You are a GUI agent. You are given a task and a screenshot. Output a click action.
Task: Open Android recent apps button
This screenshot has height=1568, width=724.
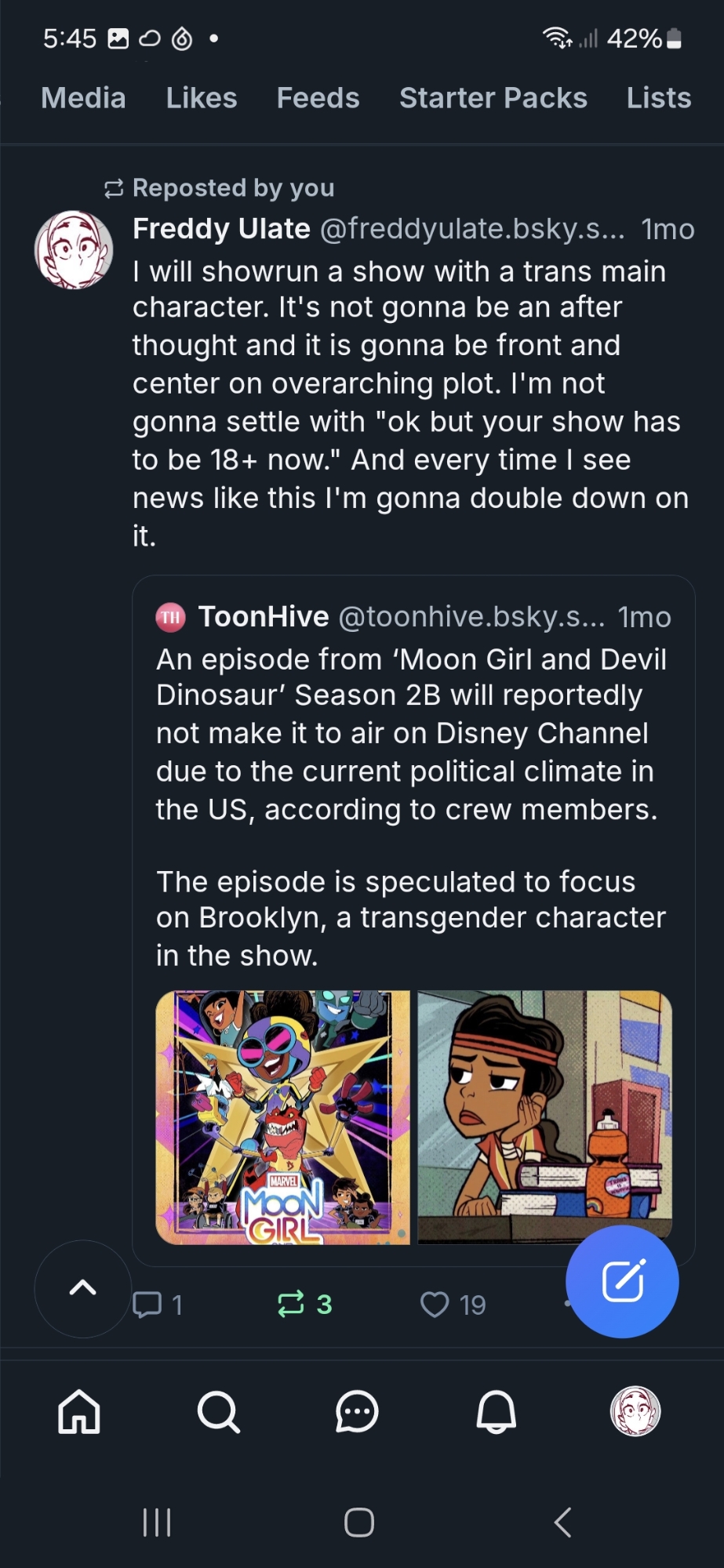[x=157, y=1522]
